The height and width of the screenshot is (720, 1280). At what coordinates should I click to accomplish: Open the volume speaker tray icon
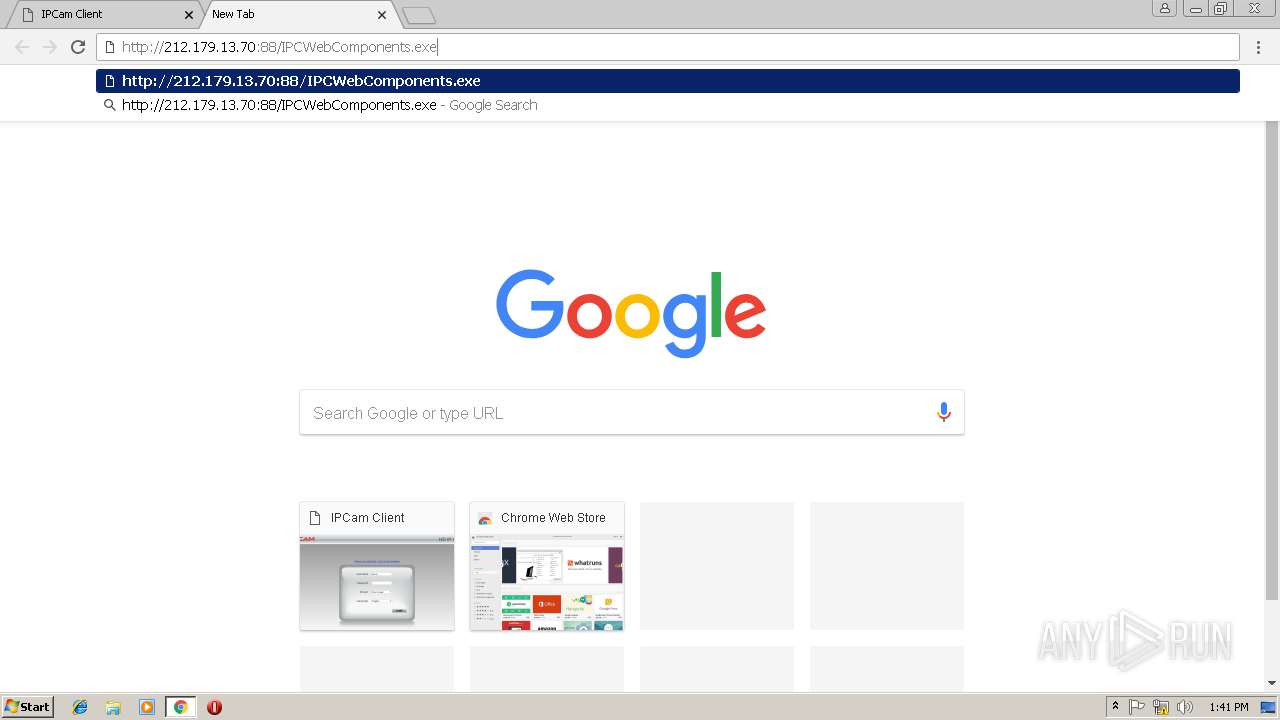coord(1185,707)
